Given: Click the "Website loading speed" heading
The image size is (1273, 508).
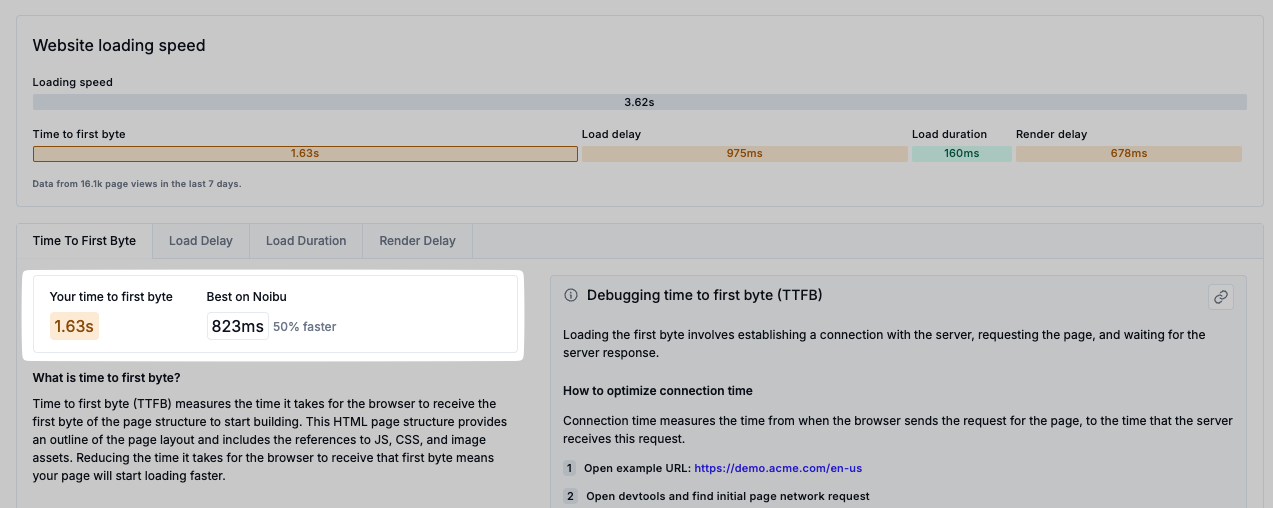Looking at the screenshot, I should tap(119, 46).
